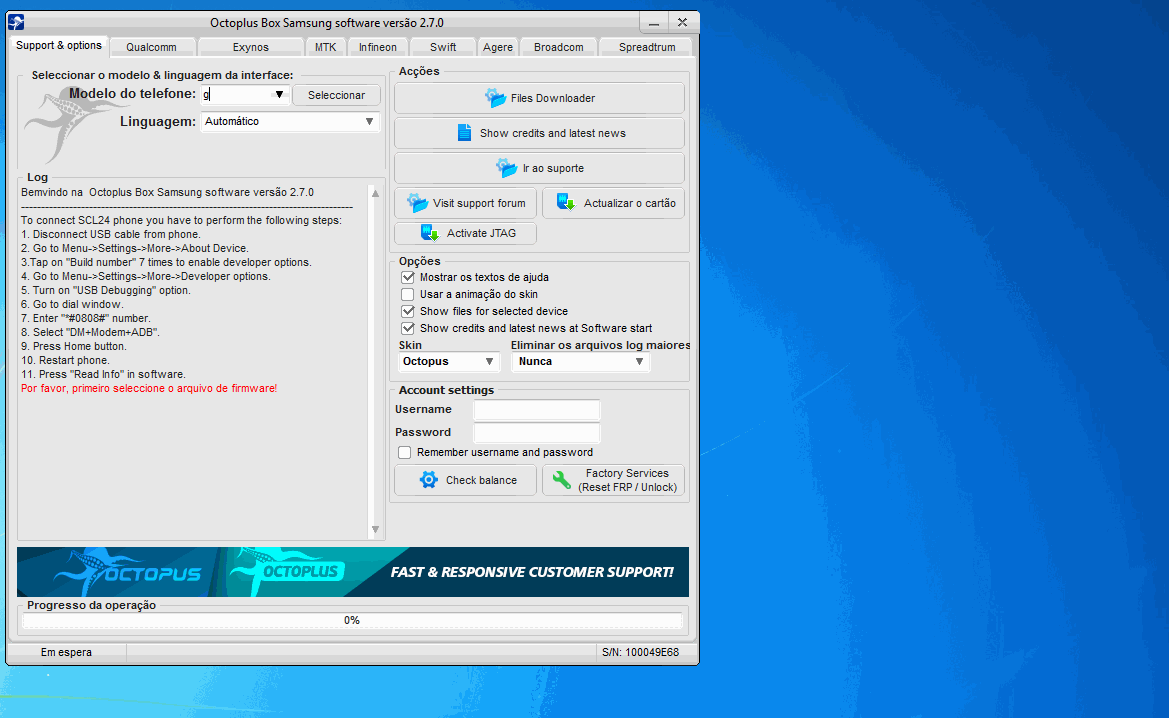This screenshot has height=718, width=1169.
Task: Toggle Mostrar os textos de ajuda checkbox
Action: (x=408, y=277)
